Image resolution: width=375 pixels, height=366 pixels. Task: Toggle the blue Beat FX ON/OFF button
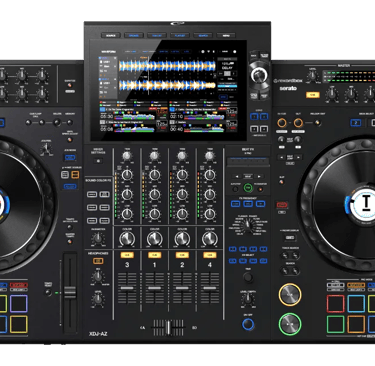248,324
